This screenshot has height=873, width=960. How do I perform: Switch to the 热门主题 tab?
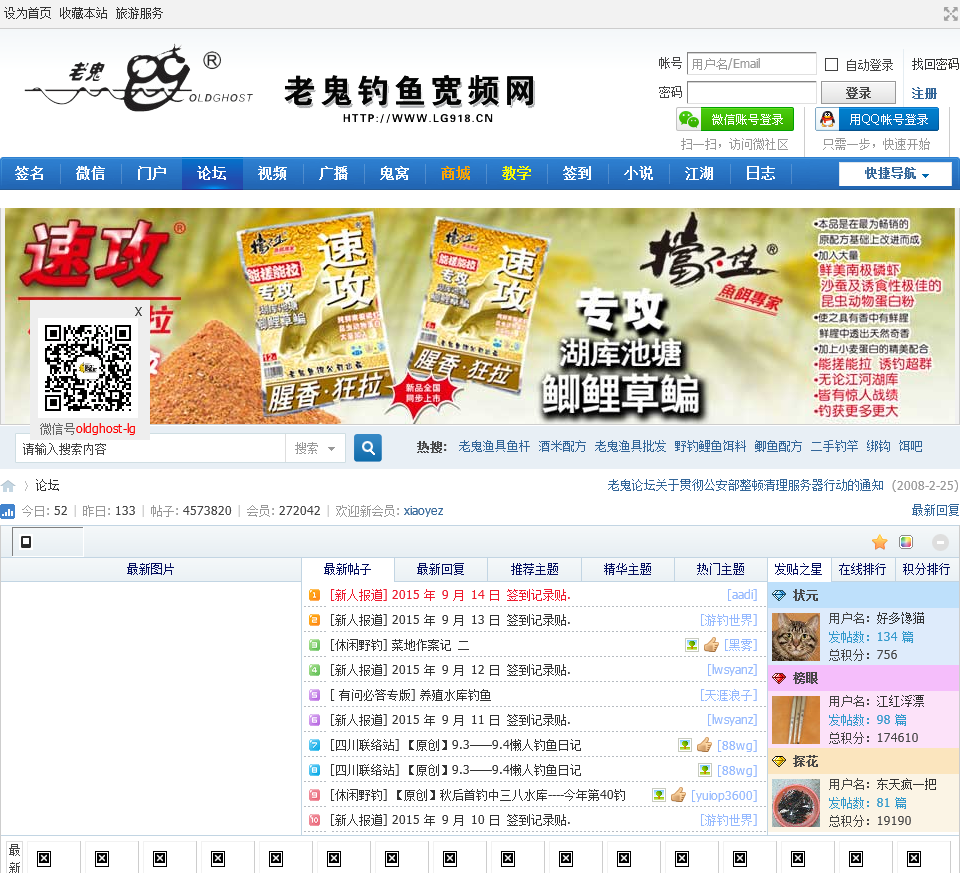tap(721, 569)
